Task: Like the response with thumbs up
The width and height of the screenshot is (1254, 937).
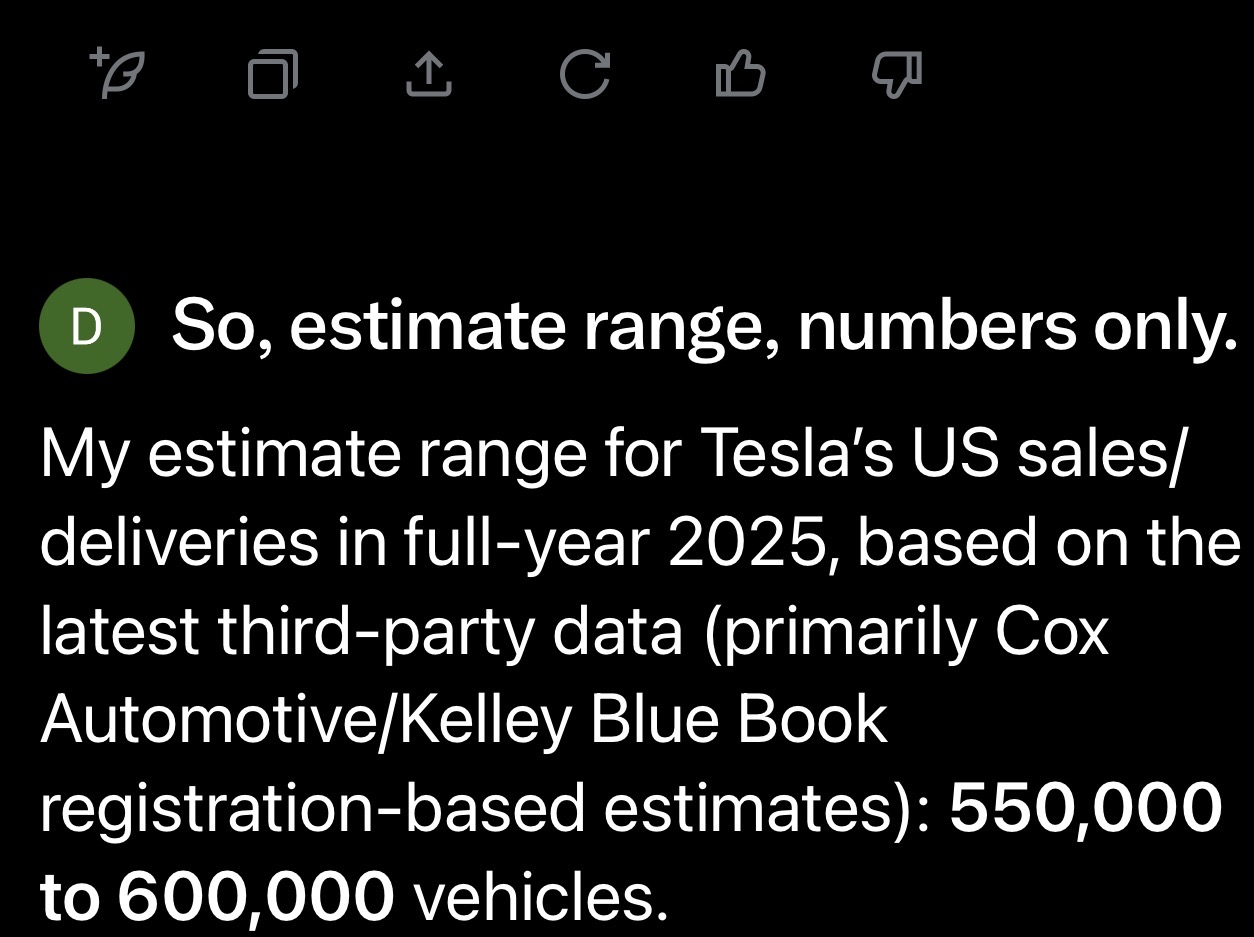Action: (x=740, y=75)
